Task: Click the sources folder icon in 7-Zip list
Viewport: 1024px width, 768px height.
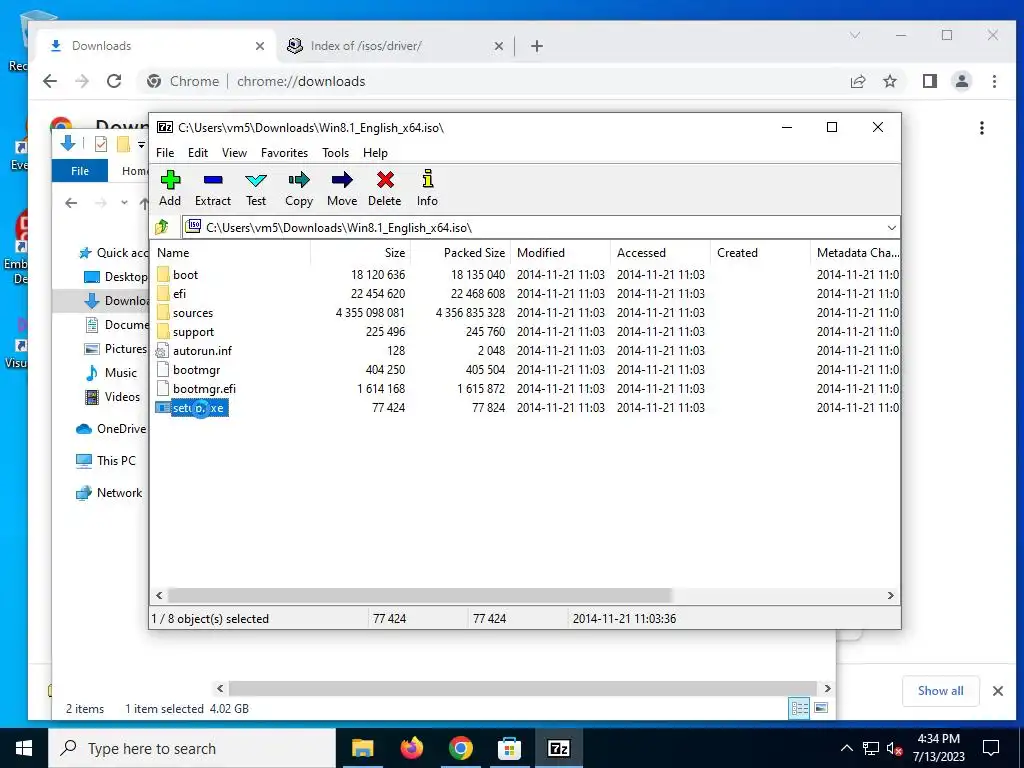Action: tap(163, 313)
